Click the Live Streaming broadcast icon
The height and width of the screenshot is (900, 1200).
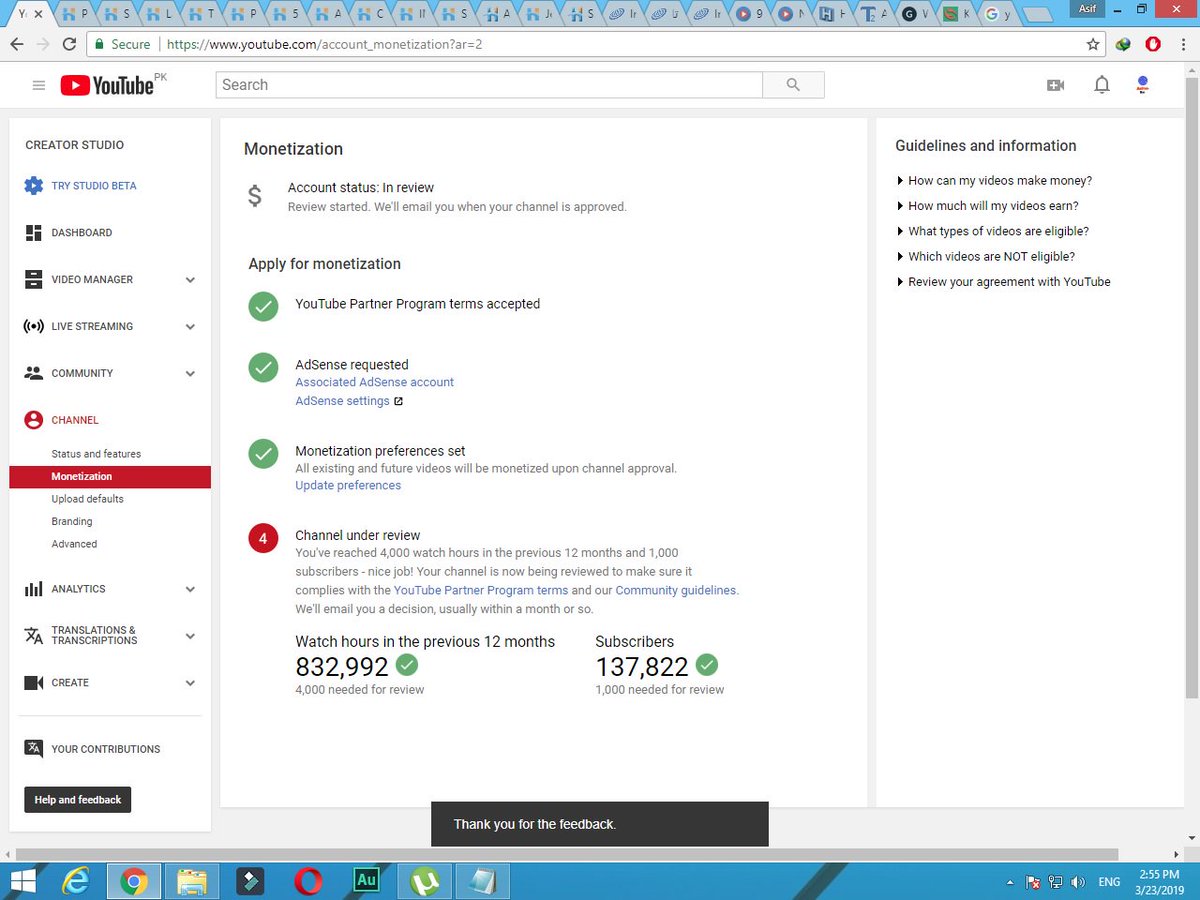[33, 327]
